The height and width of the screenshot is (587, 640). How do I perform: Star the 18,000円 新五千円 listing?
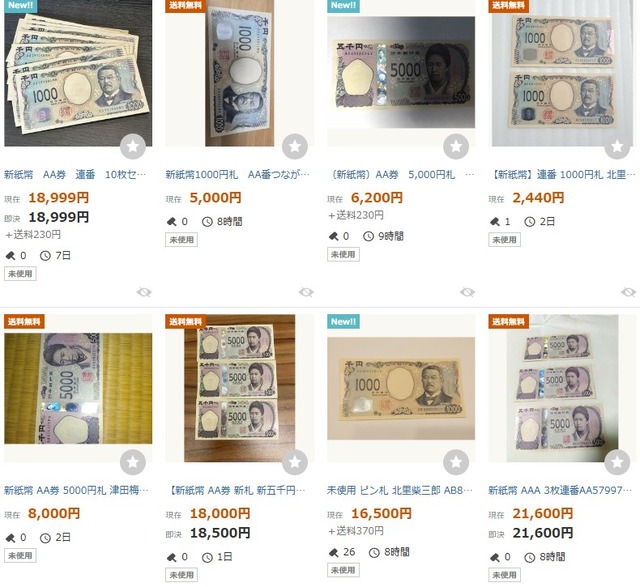[x=295, y=462]
